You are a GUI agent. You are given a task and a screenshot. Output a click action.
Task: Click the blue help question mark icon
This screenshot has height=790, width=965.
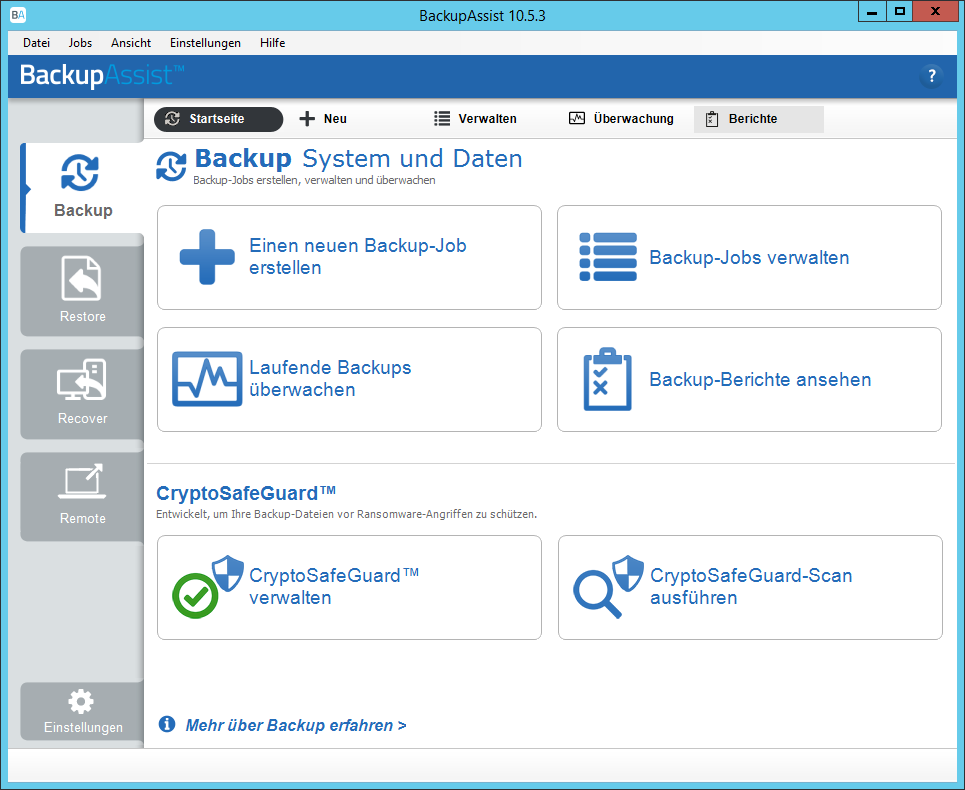(931, 76)
